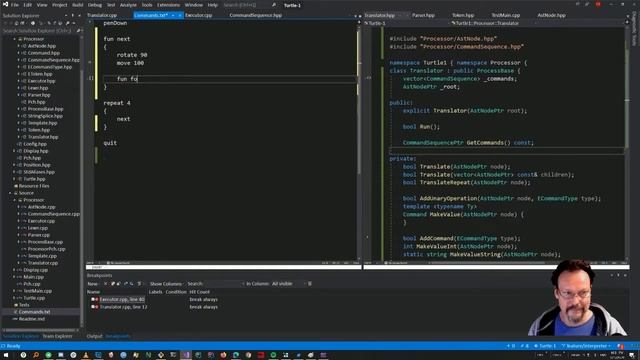The height and width of the screenshot is (360, 640).
Task: Click the delete breakpoint X icon
Action: pos(105,284)
